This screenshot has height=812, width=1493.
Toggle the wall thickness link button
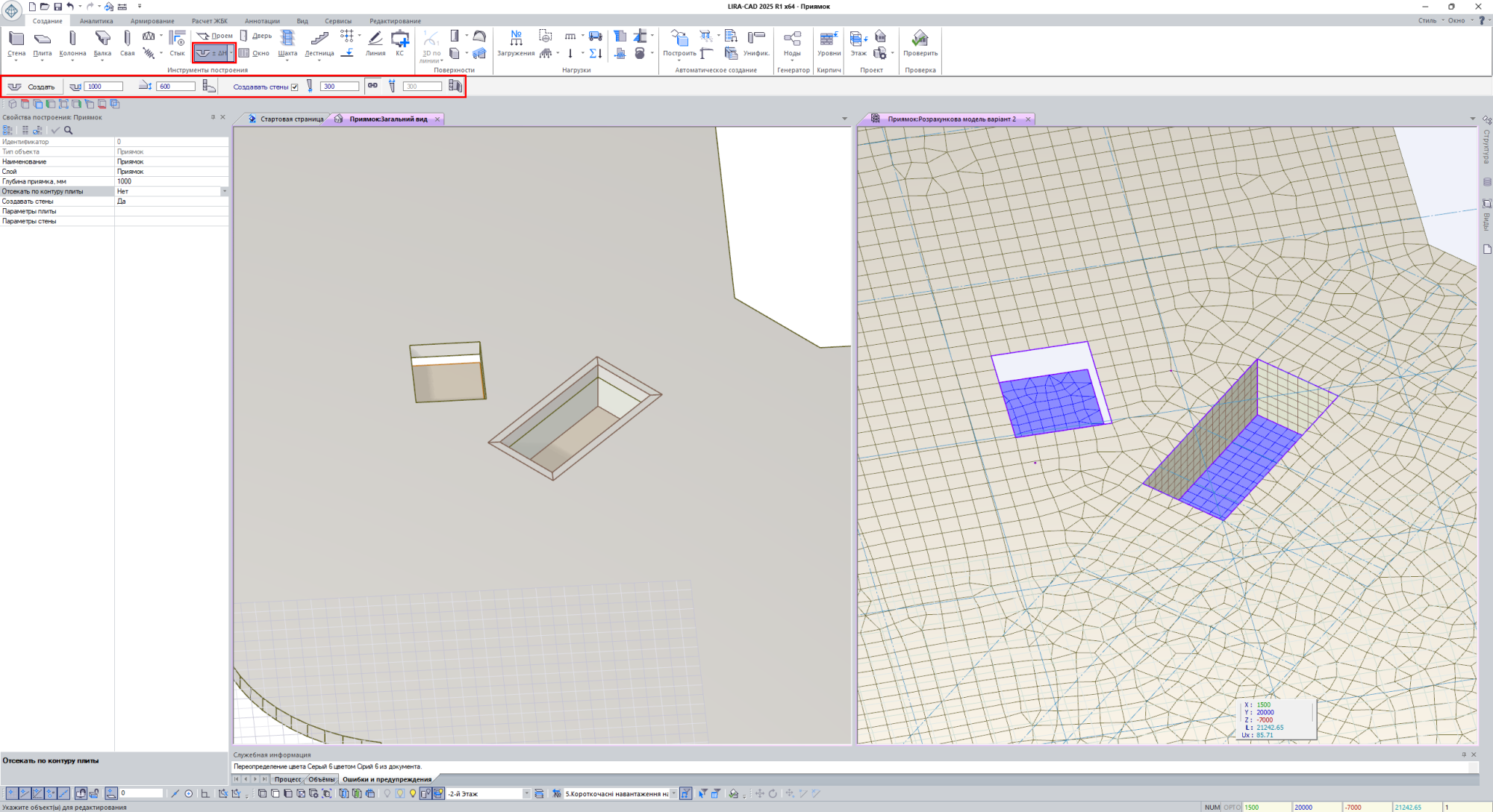[x=373, y=86]
